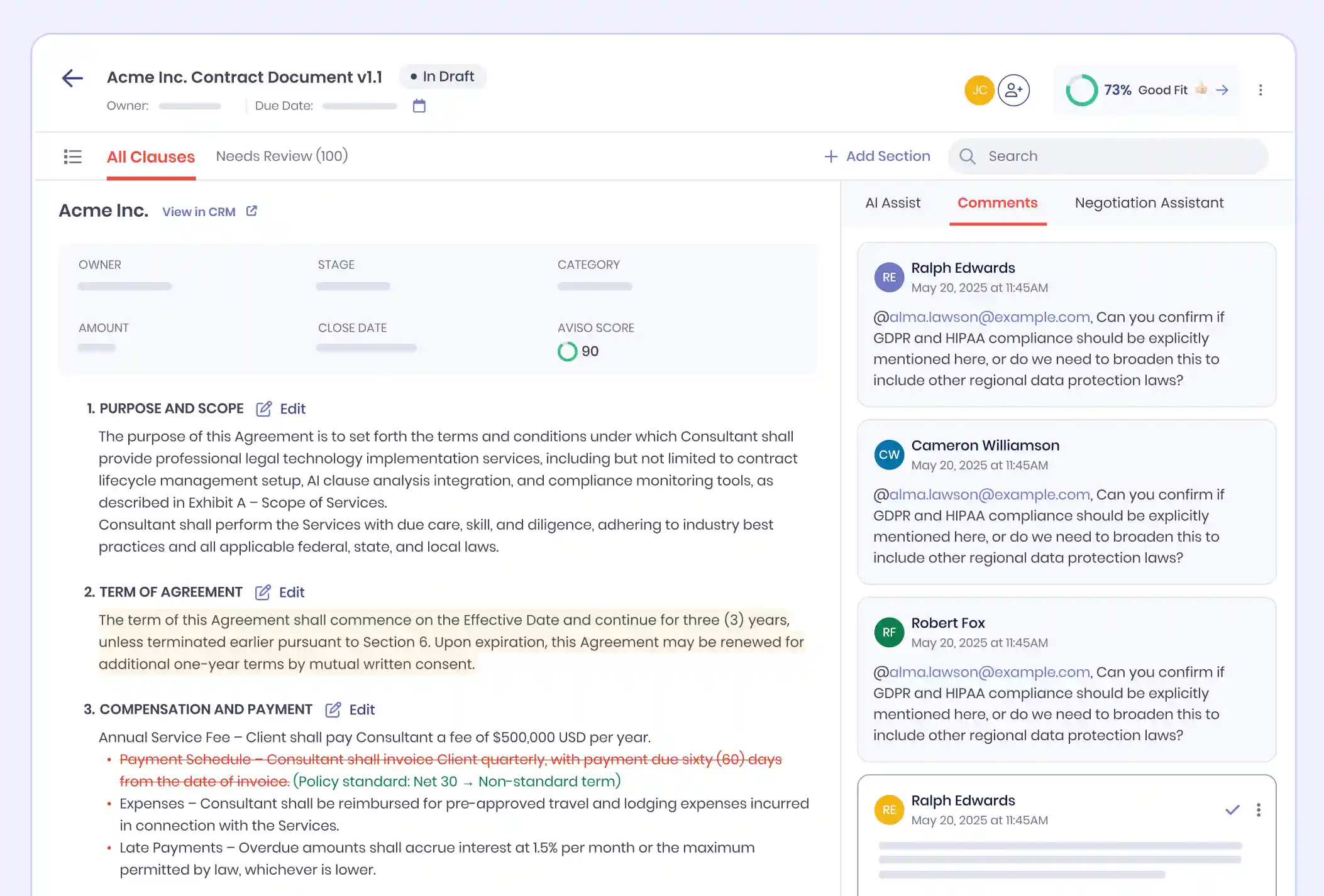Open the View in CRM link
This screenshot has width=1324, height=896.
[x=199, y=212]
